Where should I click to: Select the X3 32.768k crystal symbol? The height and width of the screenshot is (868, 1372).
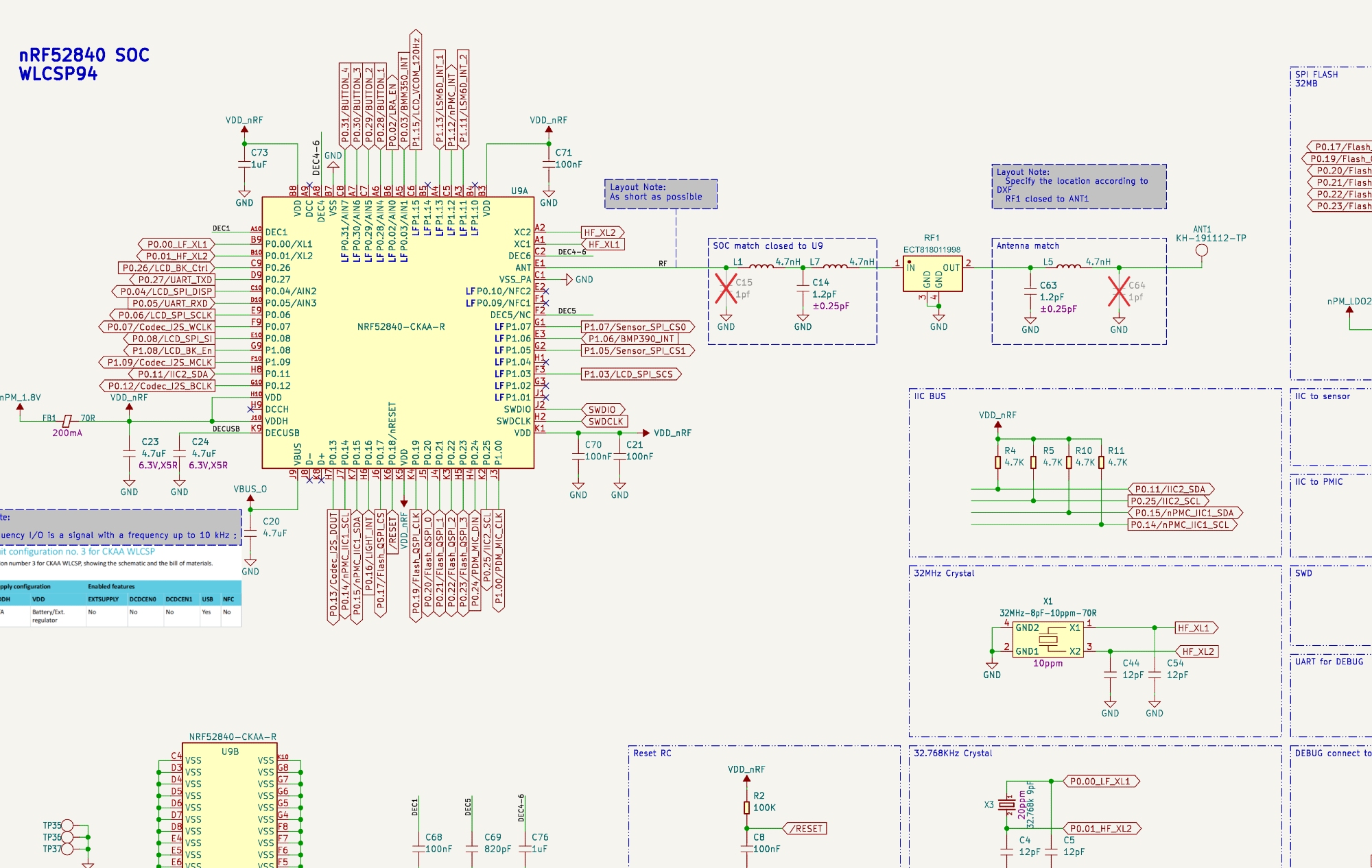[x=1006, y=804]
